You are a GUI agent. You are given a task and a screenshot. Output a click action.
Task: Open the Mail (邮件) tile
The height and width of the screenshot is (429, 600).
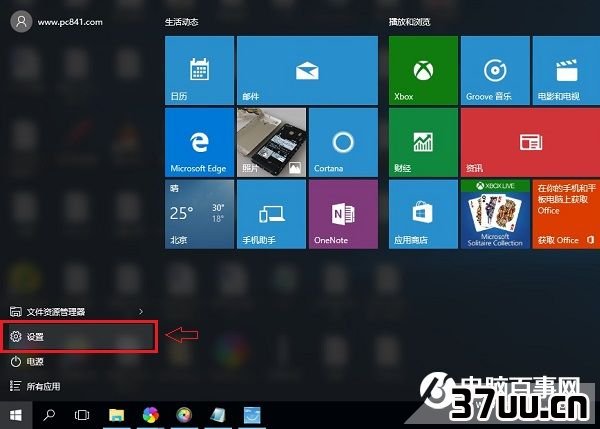coord(307,70)
